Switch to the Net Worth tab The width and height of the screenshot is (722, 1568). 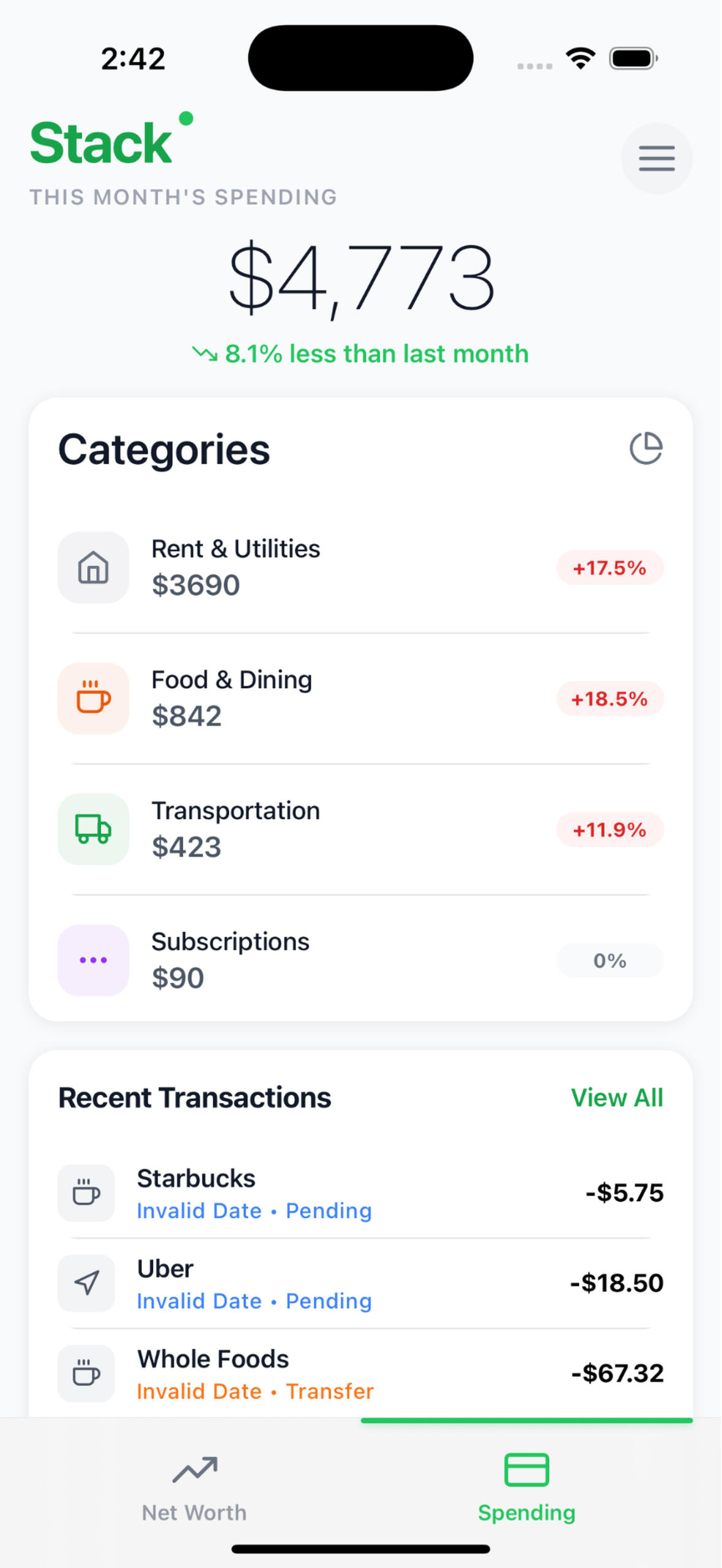(x=194, y=1487)
